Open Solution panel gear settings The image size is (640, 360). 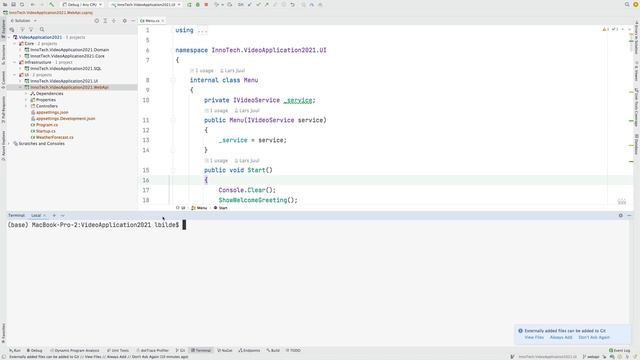click(124, 20)
